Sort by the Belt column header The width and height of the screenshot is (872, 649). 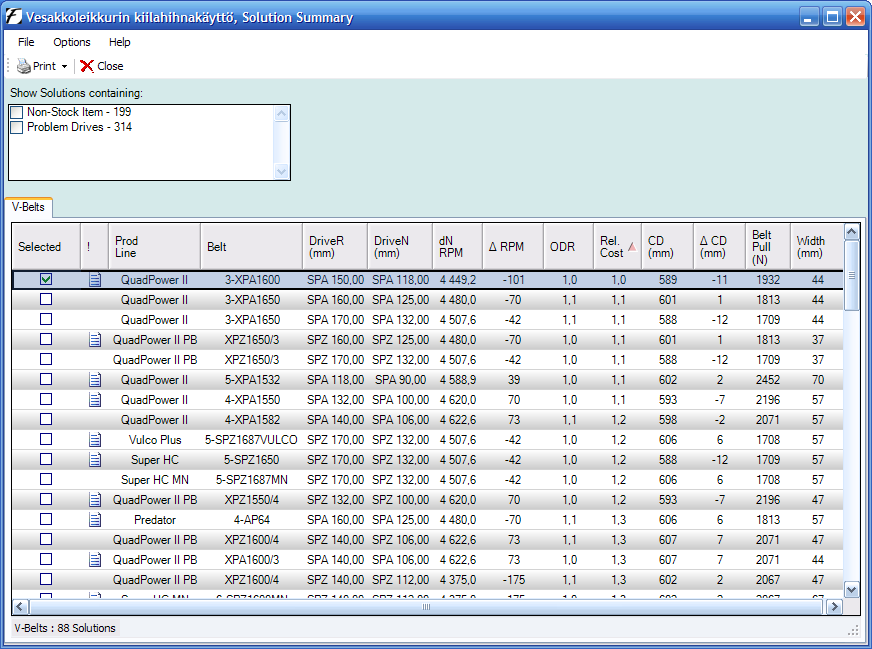point(251,246)
